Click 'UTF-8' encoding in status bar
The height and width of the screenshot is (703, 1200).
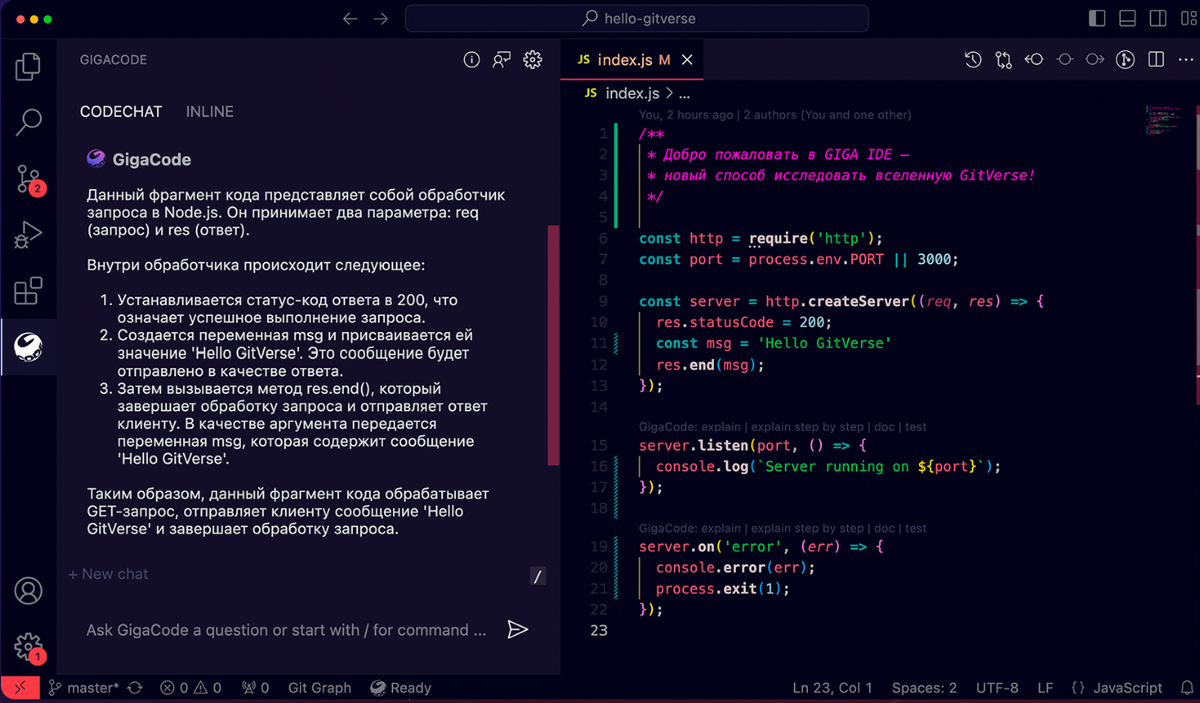[x=997, y=688]
